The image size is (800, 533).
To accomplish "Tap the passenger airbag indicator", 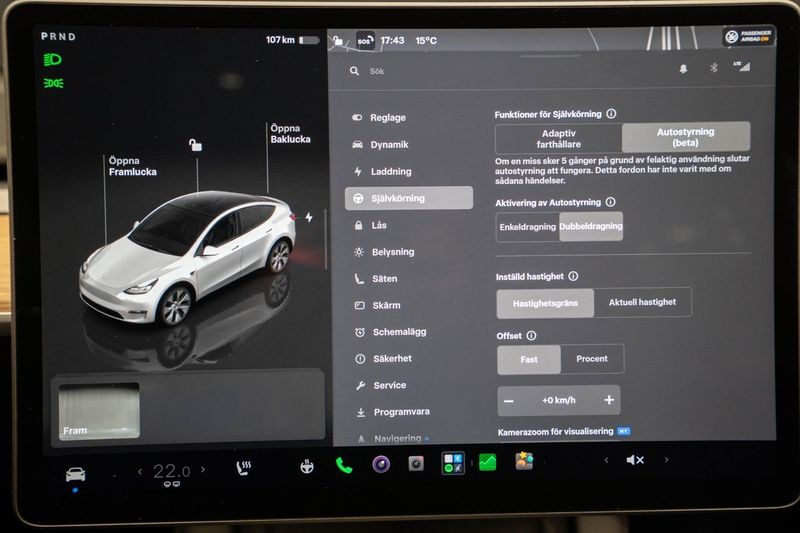I will pyautogui.click(x=749, y=36).
